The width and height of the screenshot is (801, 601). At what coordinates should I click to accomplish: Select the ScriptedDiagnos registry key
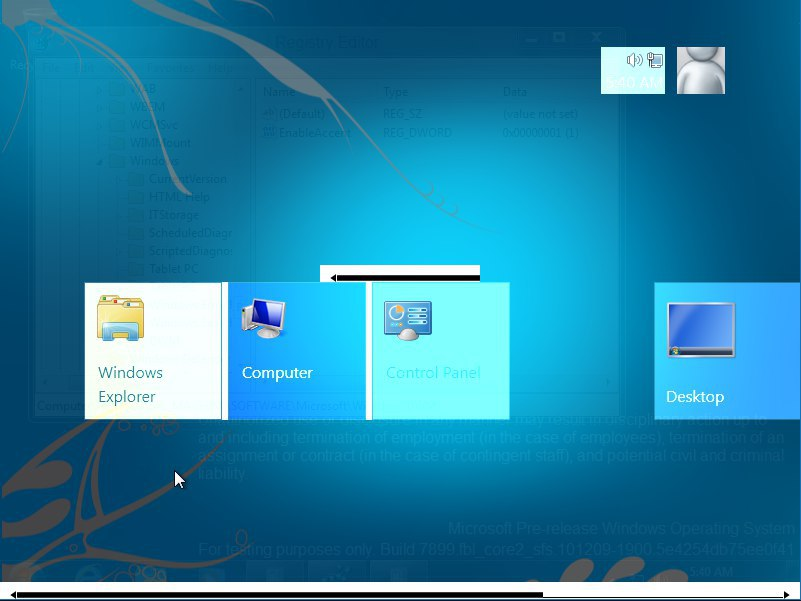(x=191, y=251)
